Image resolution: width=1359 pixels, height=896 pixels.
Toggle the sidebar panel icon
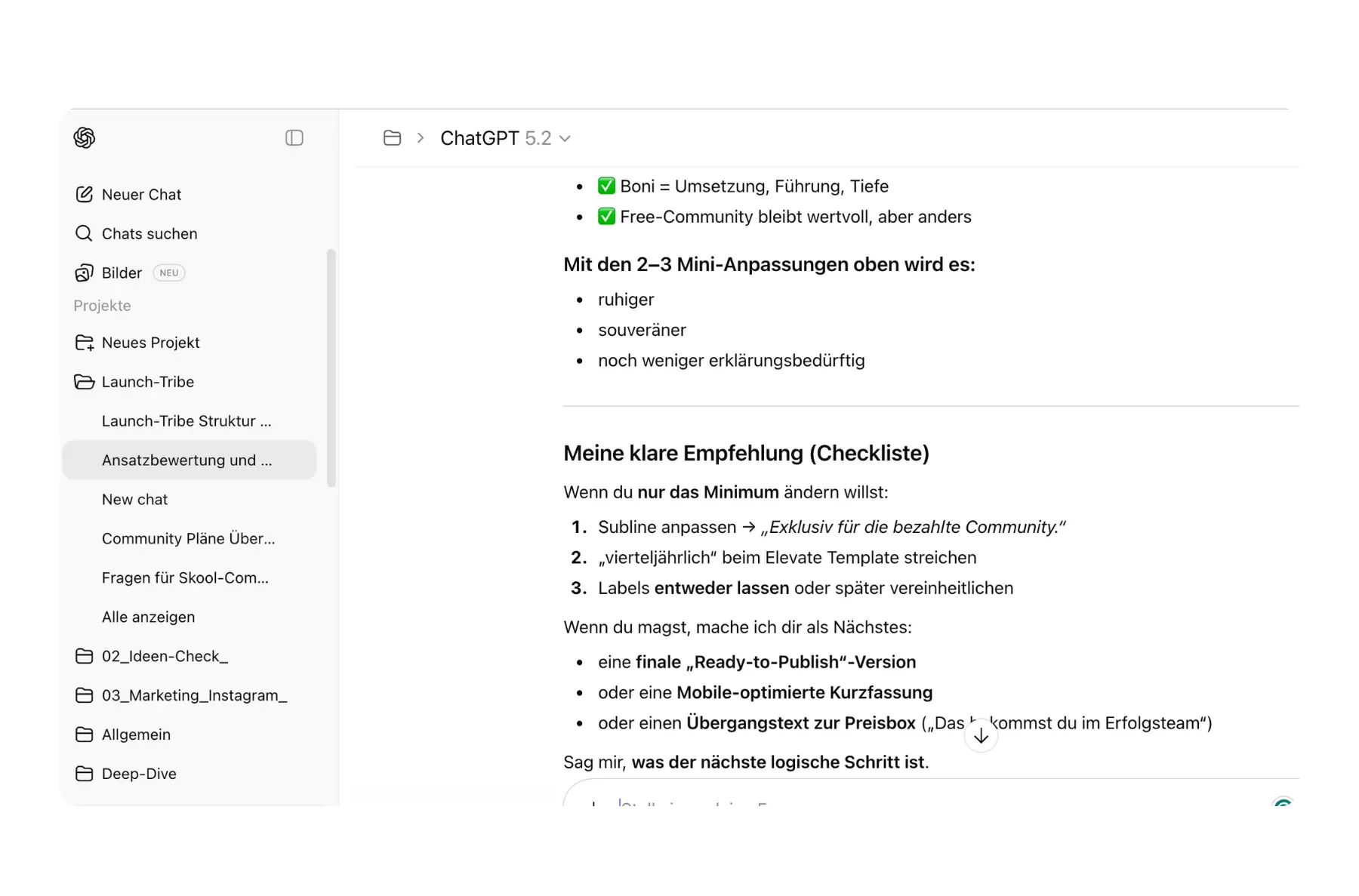(x=294, y=138)
